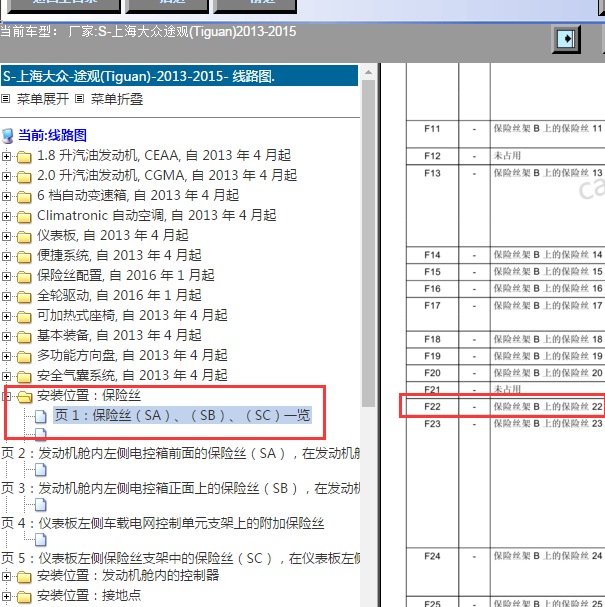Expand the 安装位置:接地点 node

coord(6,597)
